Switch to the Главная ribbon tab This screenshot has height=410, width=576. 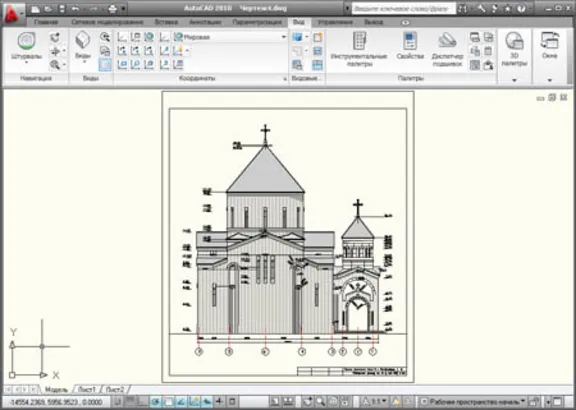point(46,22)
